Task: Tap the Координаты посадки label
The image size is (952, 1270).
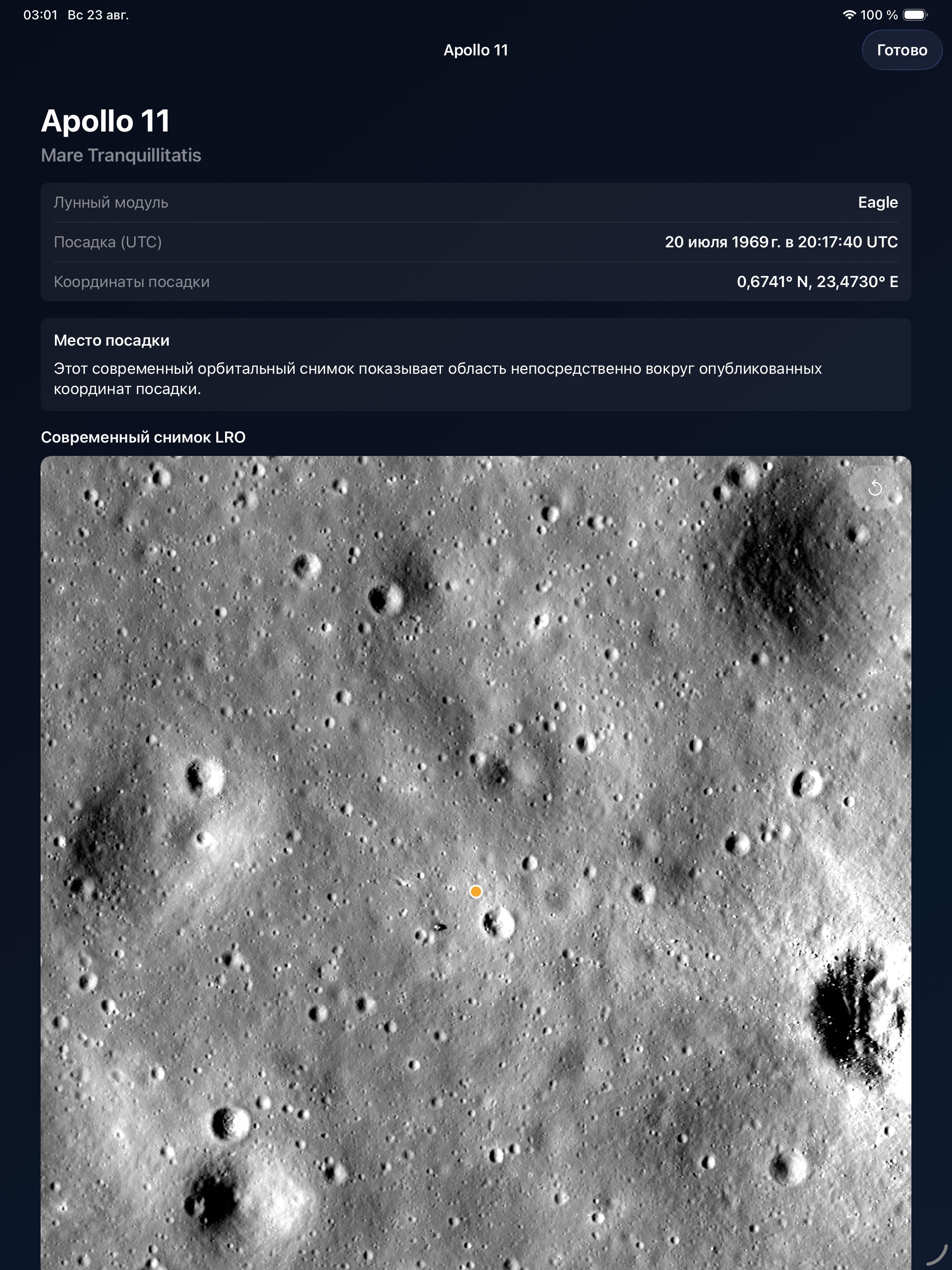Action: tap(131, 282)
